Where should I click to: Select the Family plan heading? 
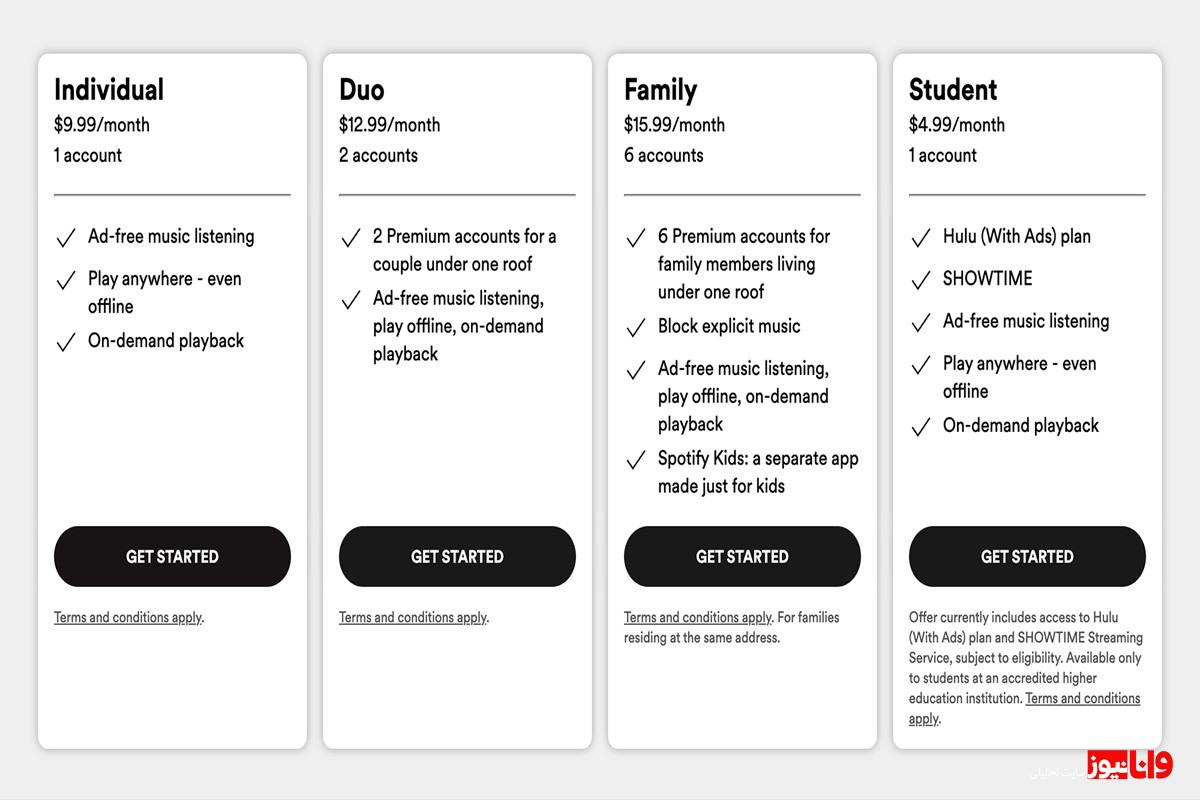[660, 90]
